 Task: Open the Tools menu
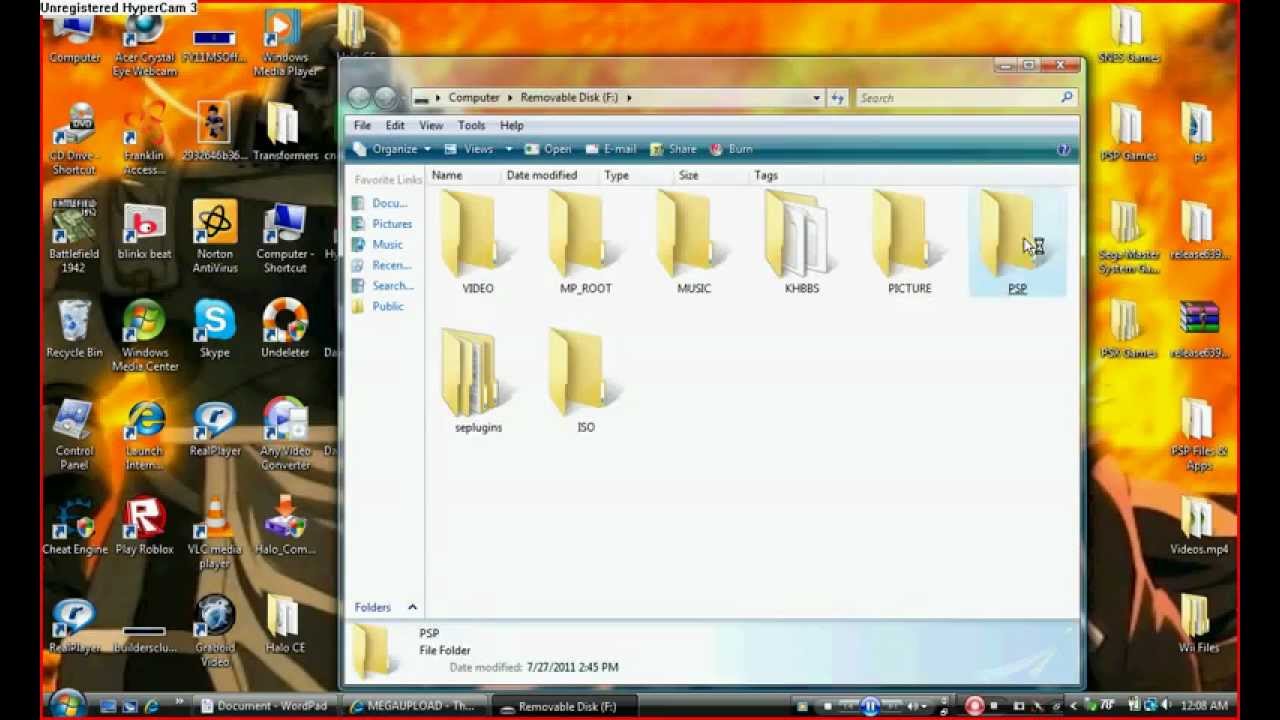pos(471,126)
